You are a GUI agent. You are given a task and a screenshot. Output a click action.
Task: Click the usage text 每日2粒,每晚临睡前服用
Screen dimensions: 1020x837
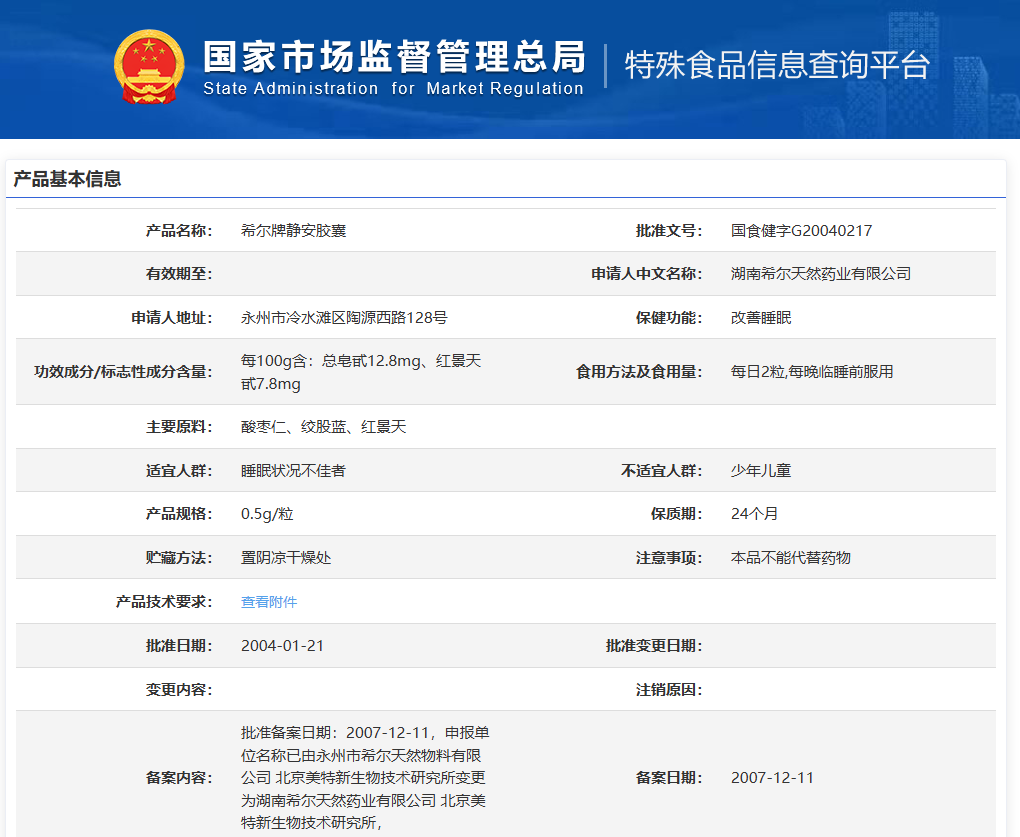[811, 372]
